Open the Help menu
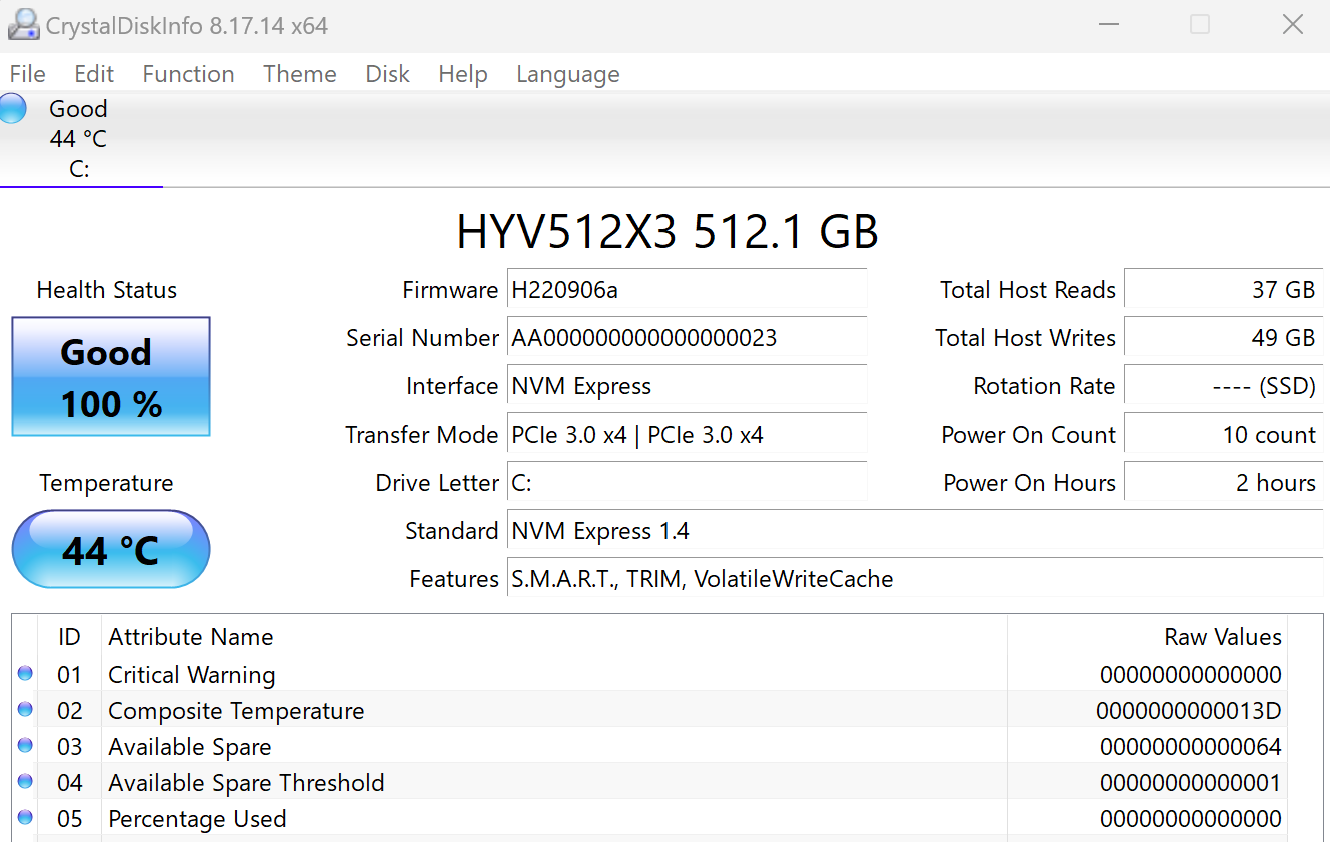Image resolution: width=1330 pixels, height=842 pixels. coord(463,74)
